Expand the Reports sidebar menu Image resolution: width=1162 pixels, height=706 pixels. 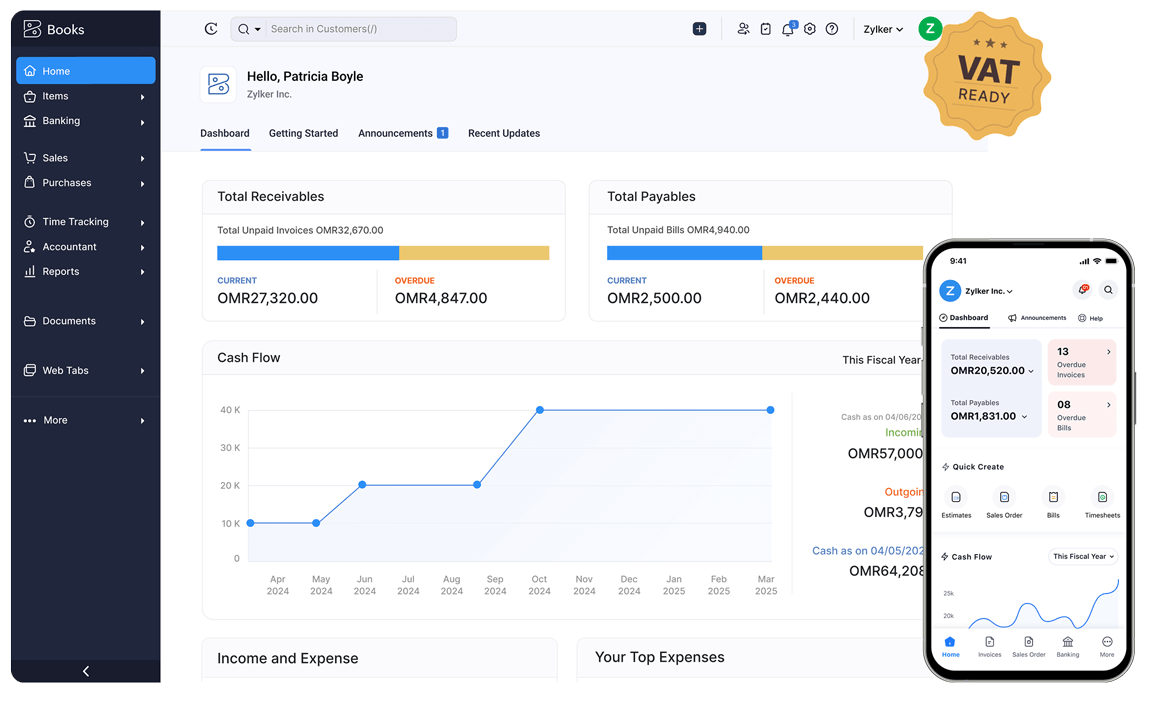pos(85,271)
